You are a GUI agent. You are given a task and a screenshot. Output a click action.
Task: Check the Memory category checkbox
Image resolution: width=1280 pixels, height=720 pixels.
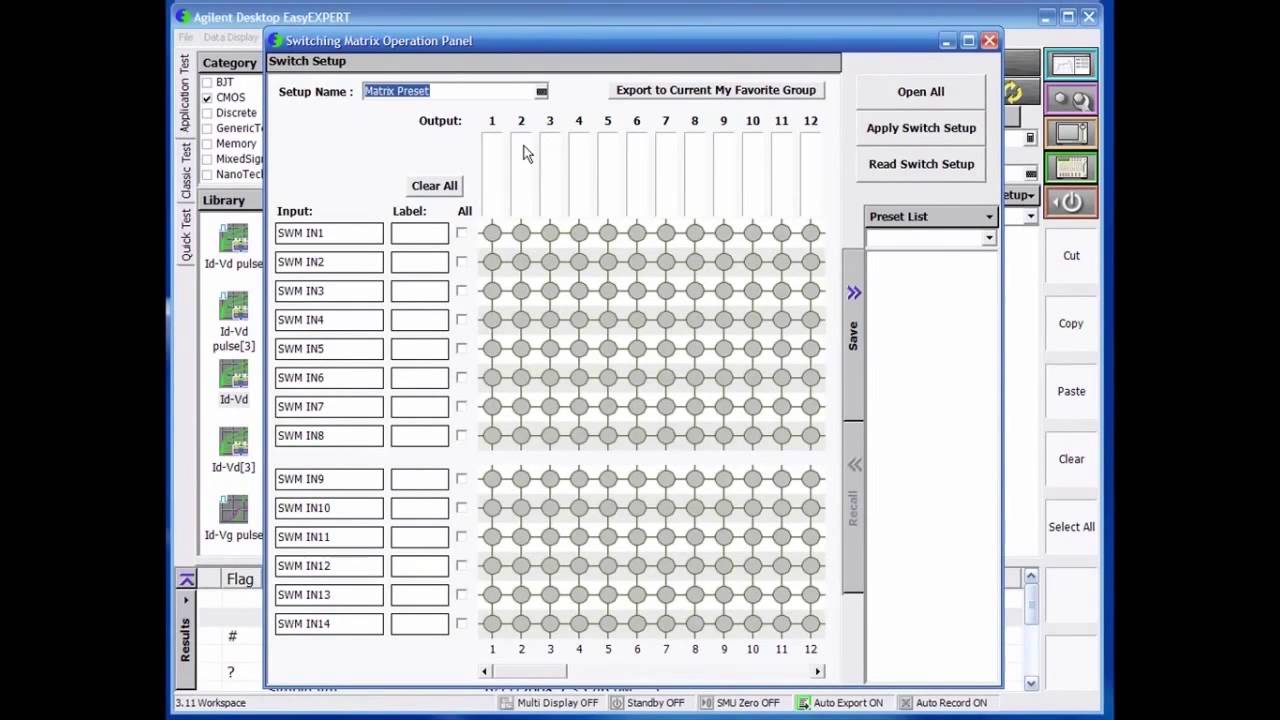pyautogui.click(x=207, y=144)
